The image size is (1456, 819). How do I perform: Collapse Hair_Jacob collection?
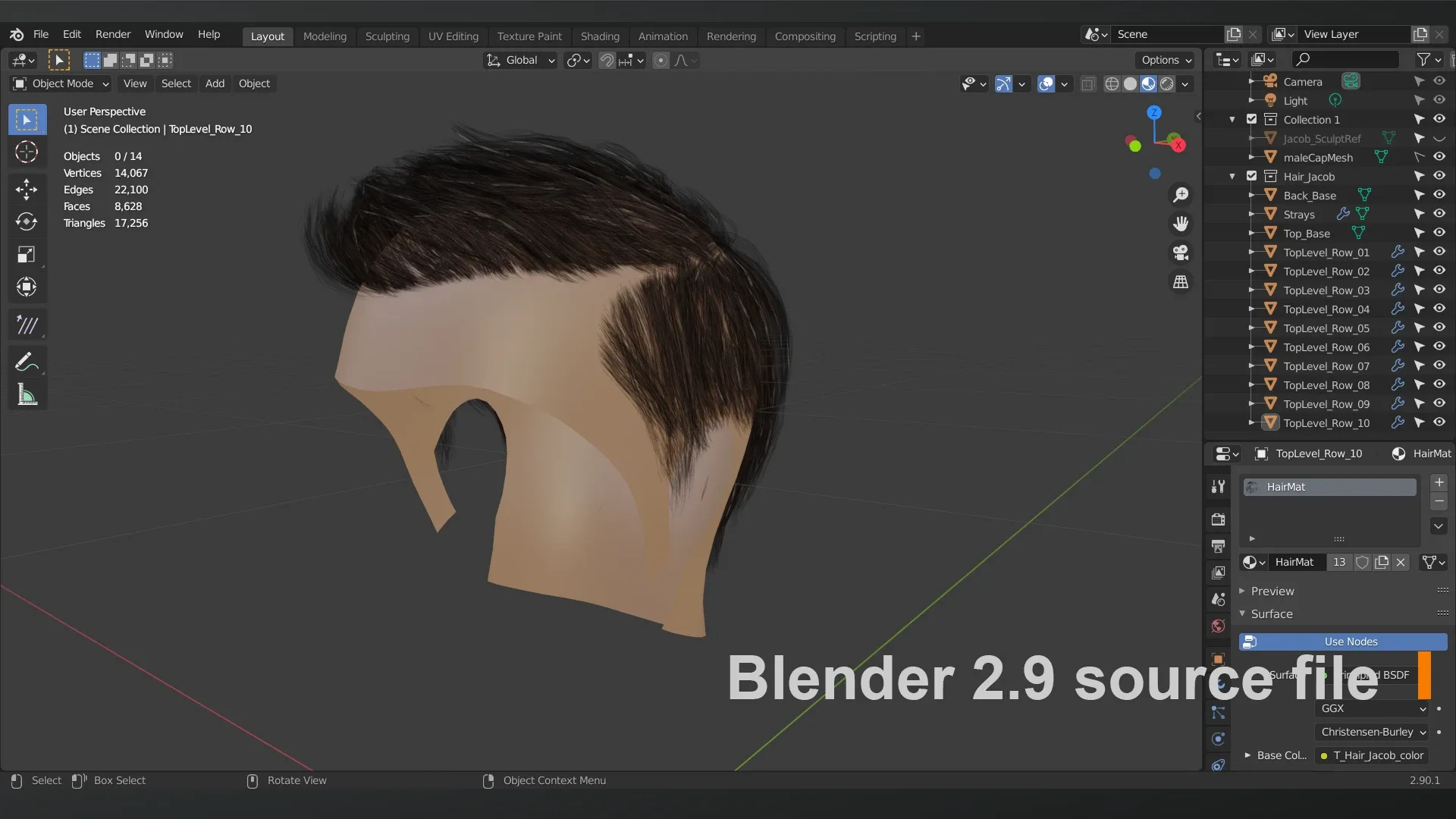1232,177
